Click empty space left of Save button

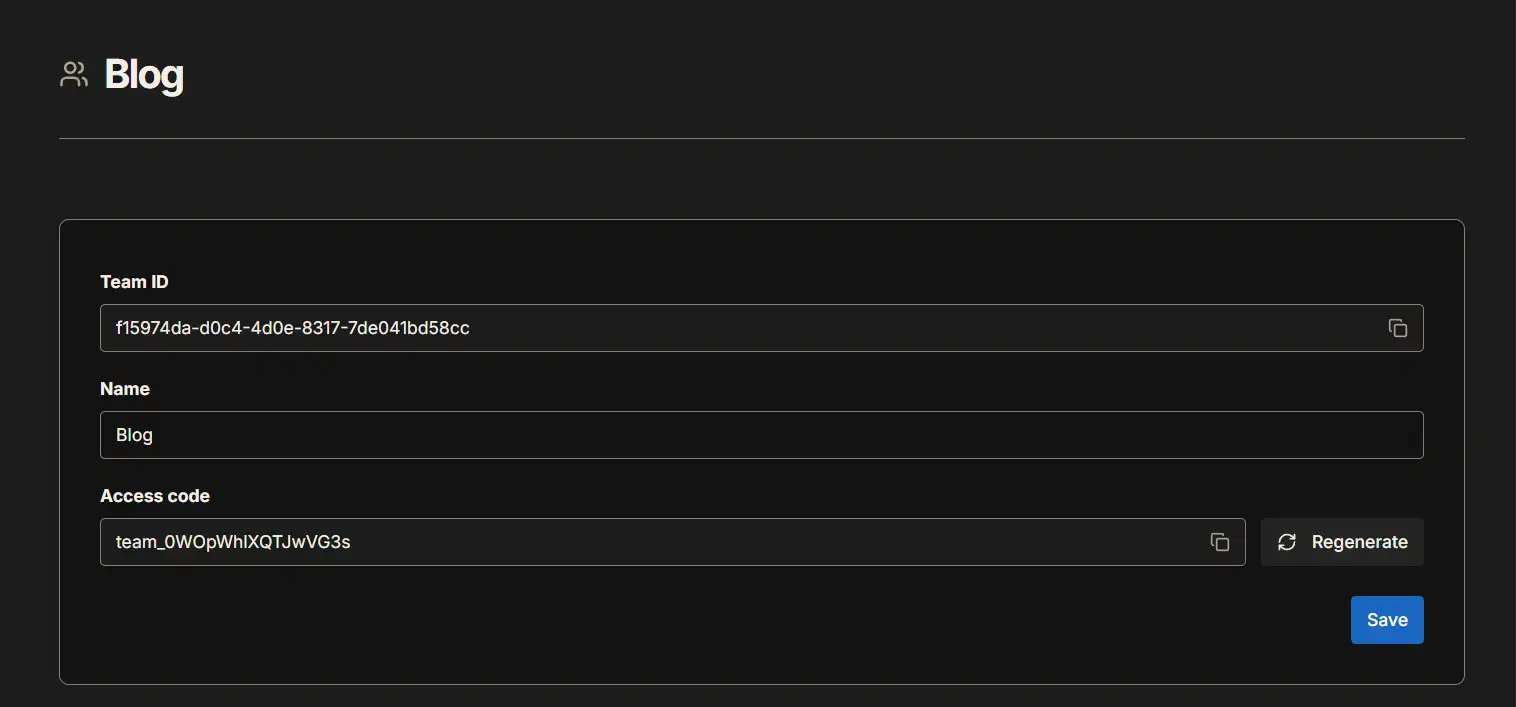coord(900,620)
